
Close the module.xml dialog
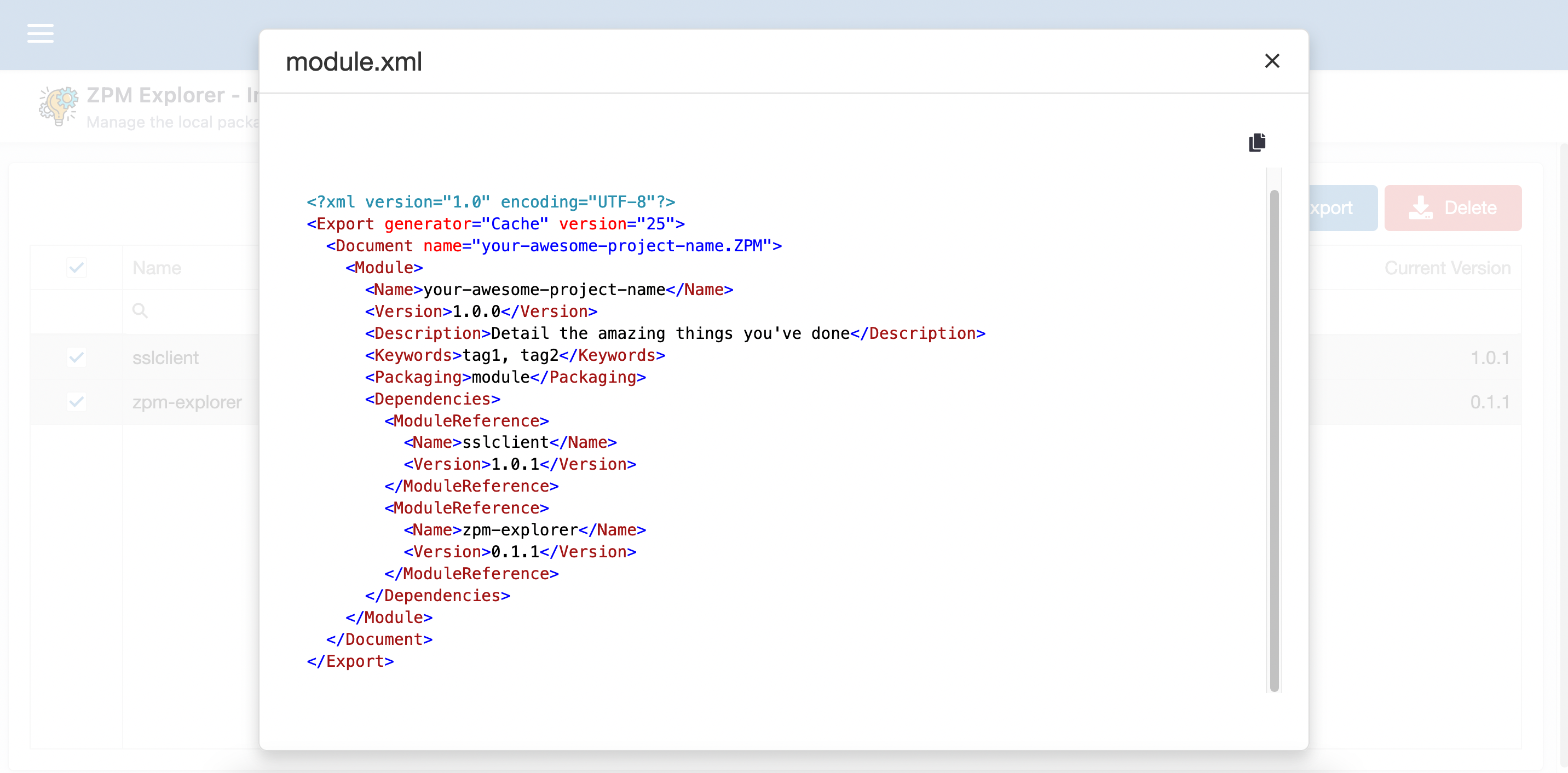pyautogui.click(x=1272, y=61)
